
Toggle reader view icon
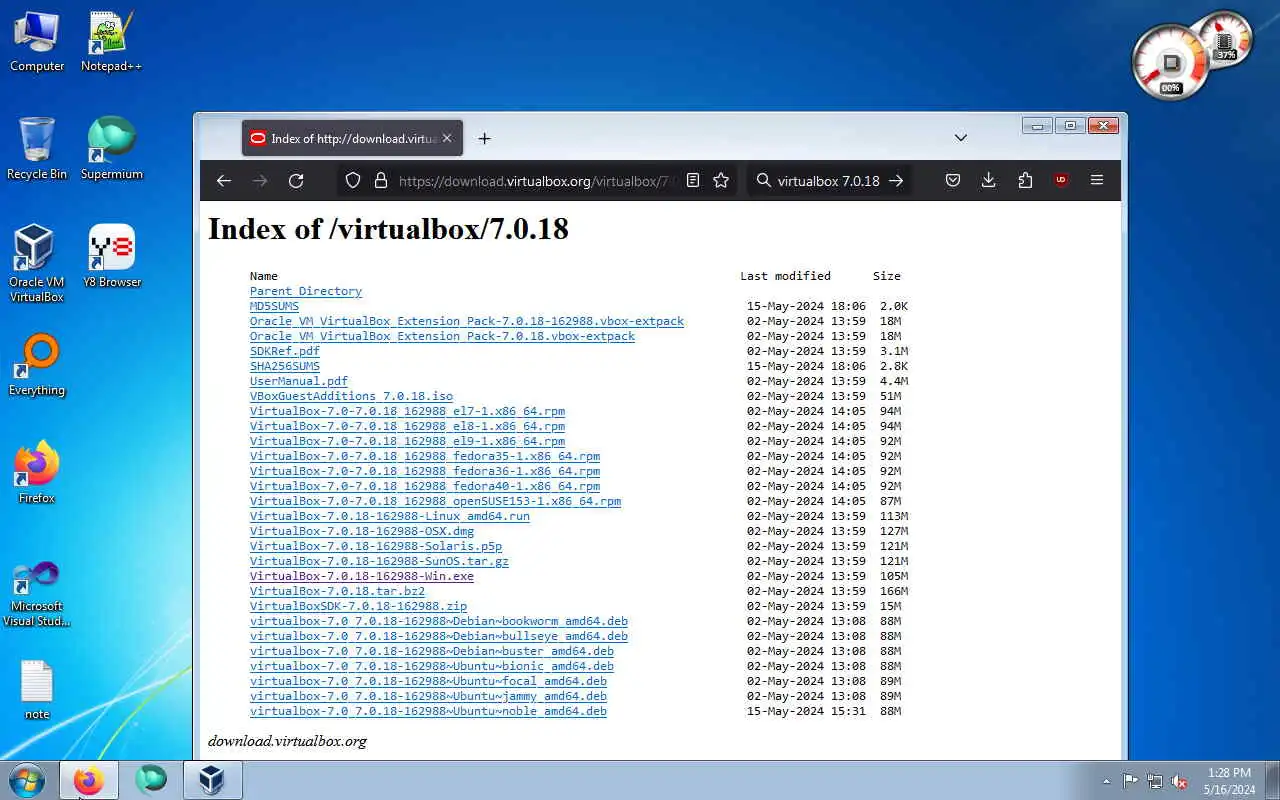[x=693, y=181]
